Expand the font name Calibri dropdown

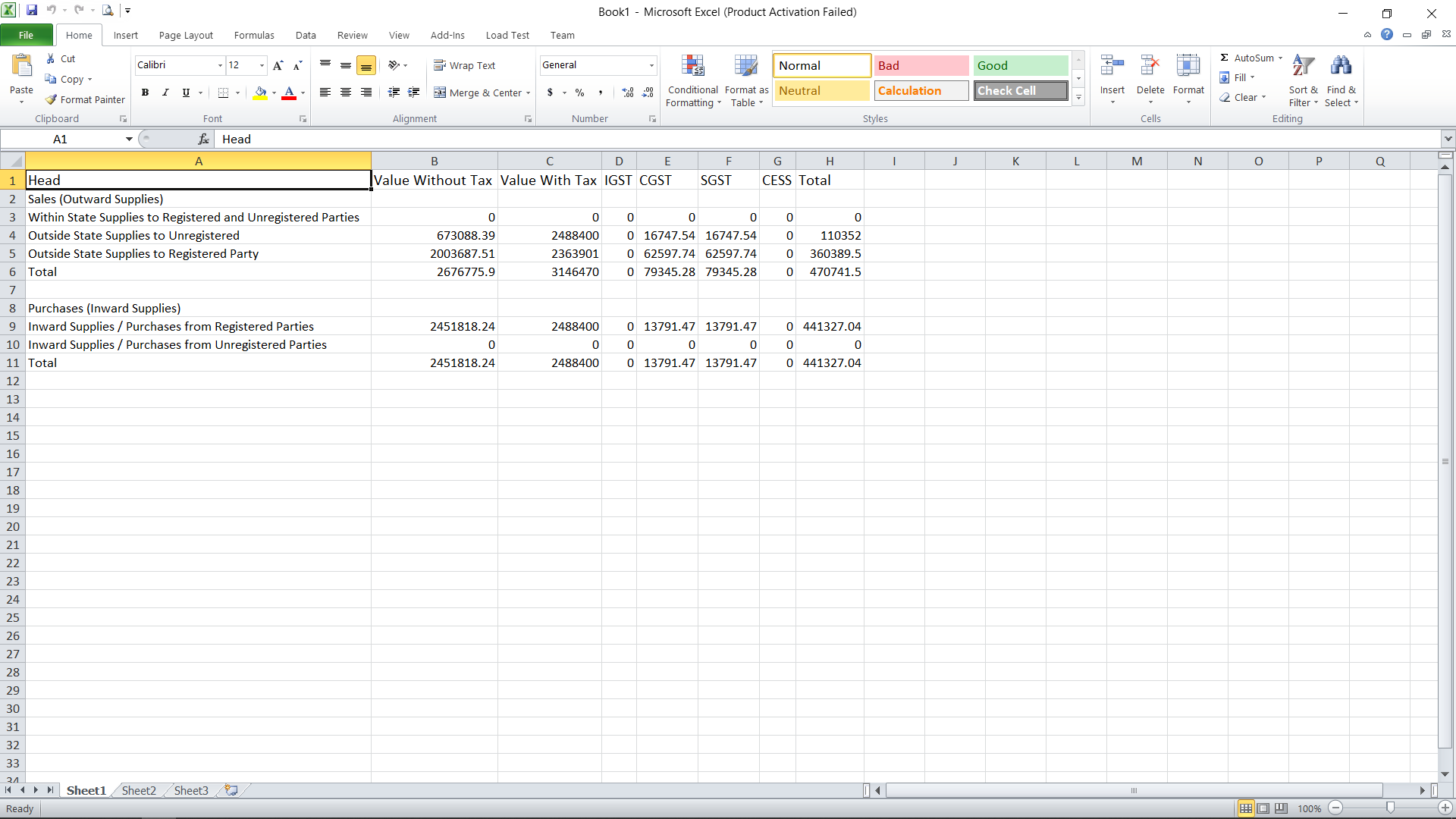click(220, 65)
